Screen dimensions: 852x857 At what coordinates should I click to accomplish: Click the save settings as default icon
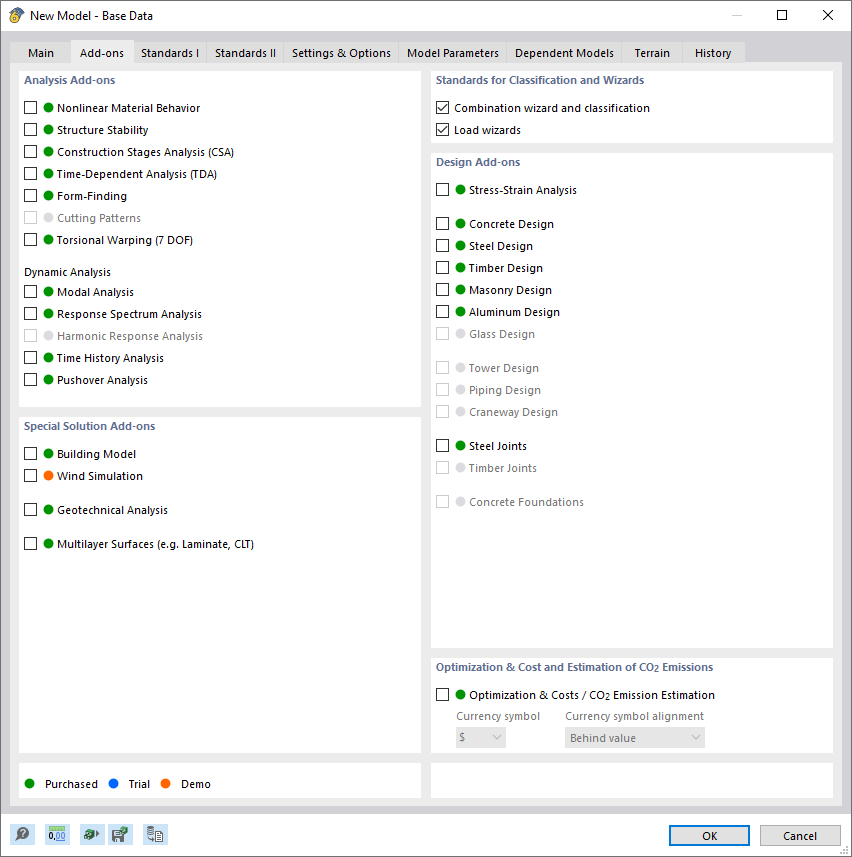coord(120,835)
